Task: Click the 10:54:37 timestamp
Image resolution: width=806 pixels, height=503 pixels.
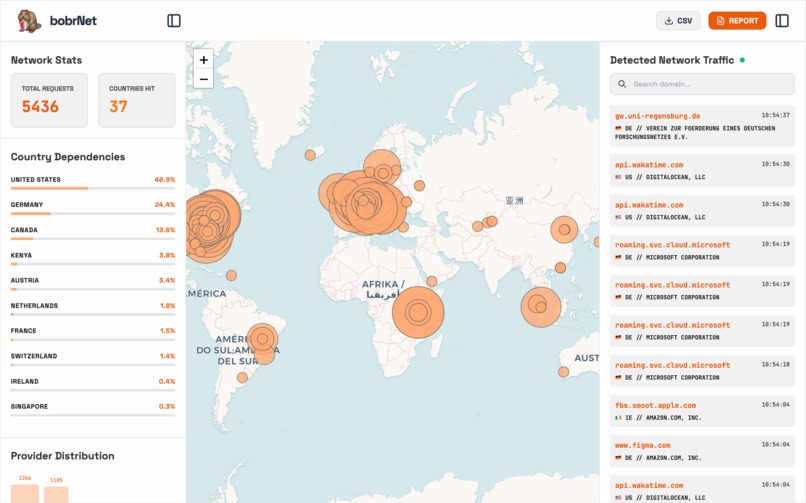Action: pos(776,115)
